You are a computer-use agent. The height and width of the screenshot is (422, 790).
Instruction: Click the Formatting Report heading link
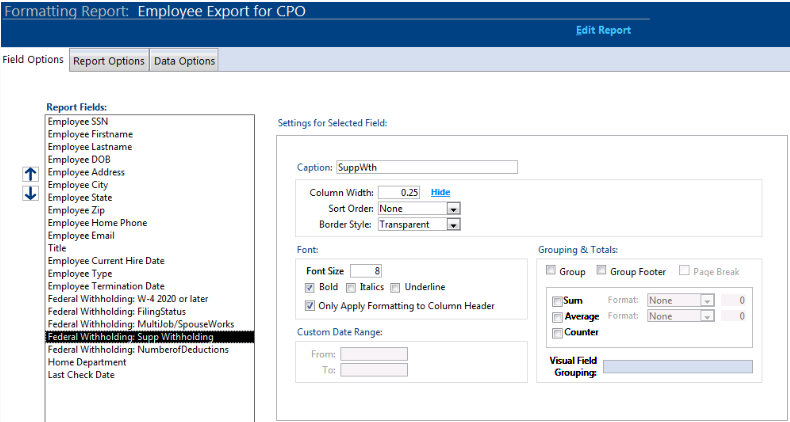67,12
